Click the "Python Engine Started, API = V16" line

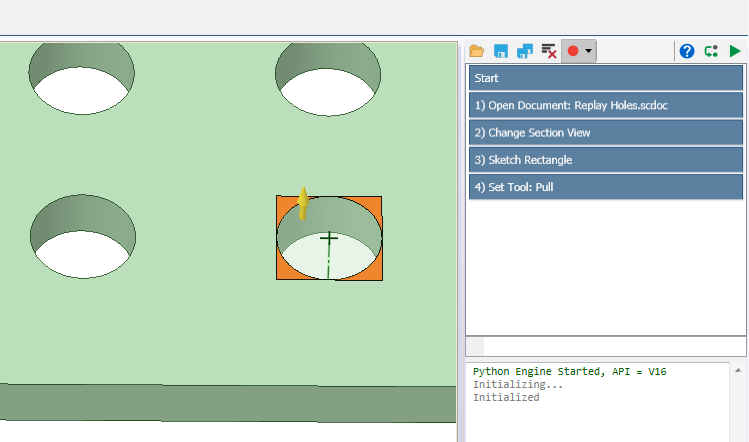(569, 371)
